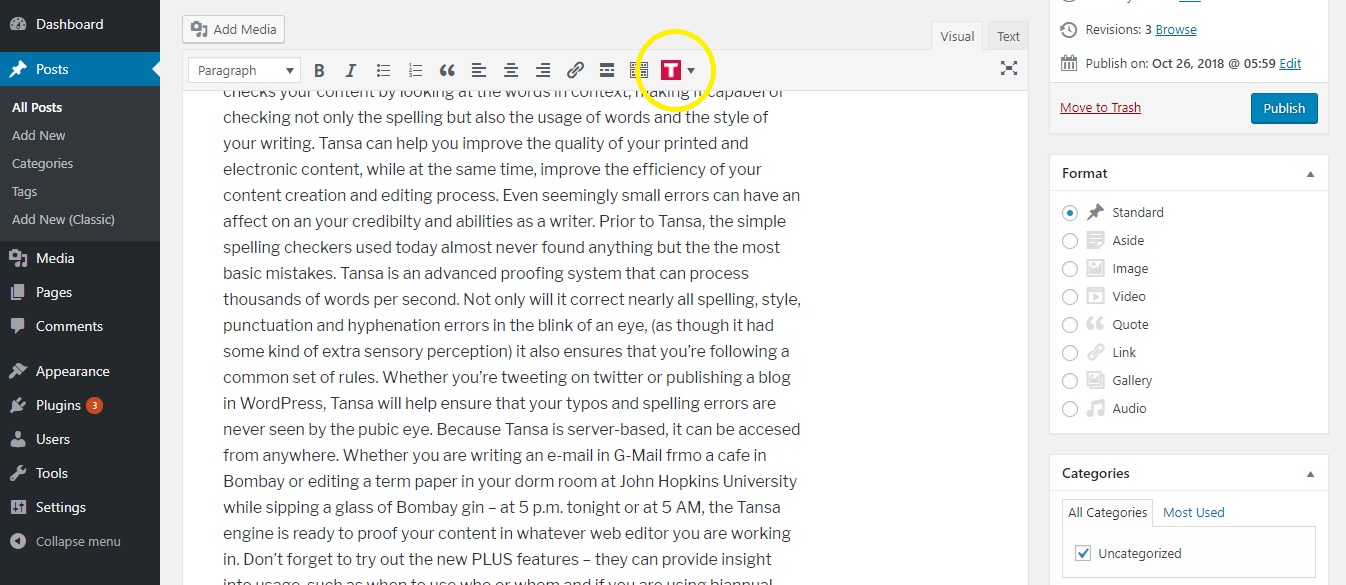This screenshot has height=585, width=1346.
Task: Open Tags submenu item
Action: pyautogui.click(x=25, y=191)
